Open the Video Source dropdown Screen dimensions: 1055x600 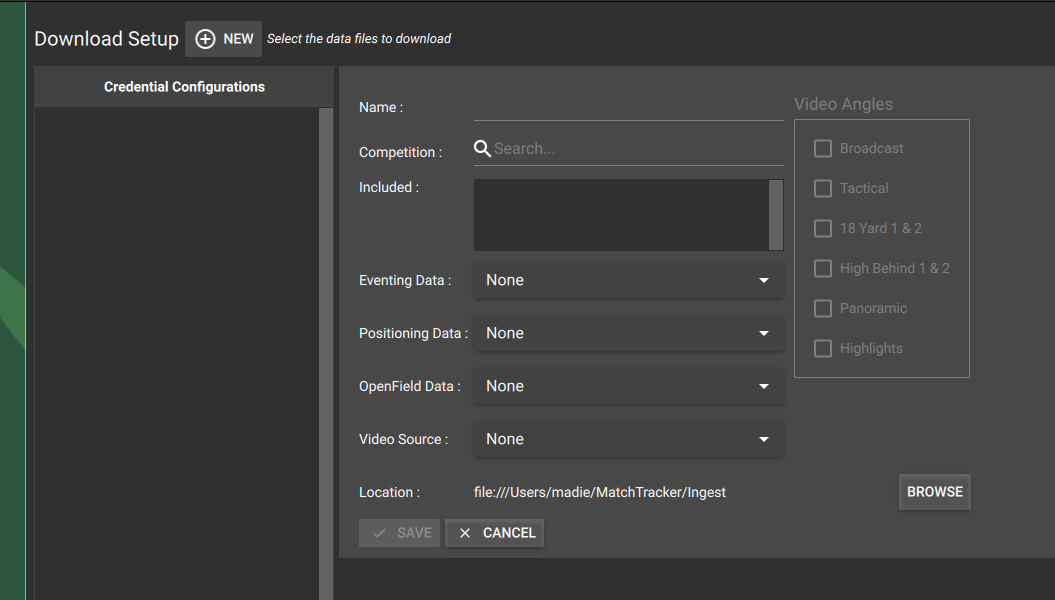point(628,439)
